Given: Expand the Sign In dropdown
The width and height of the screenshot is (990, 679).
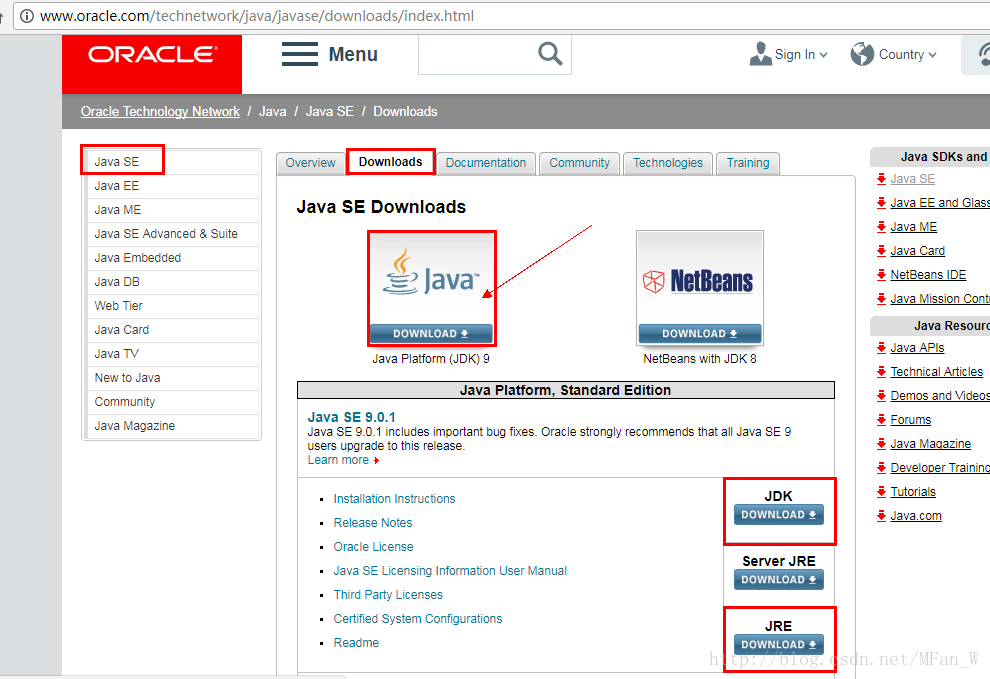Looking at the screenshot, I should pos(823,55).
